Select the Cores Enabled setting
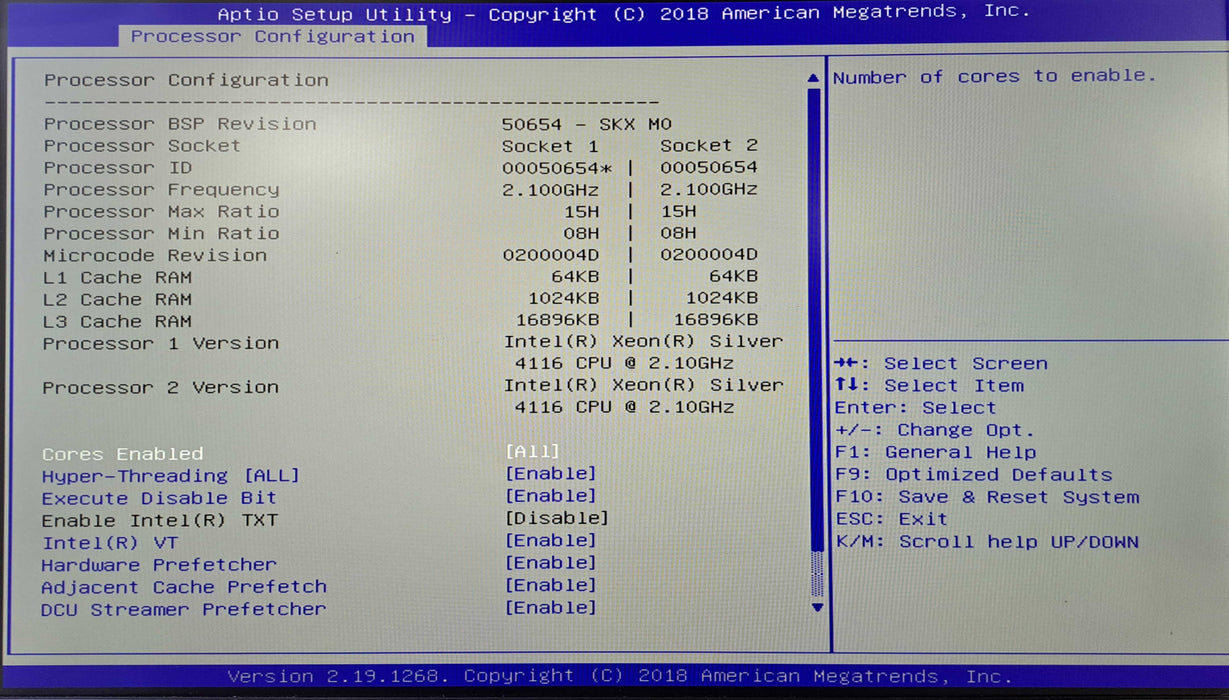Screen dimensions: 1229x700 (122, 454)
